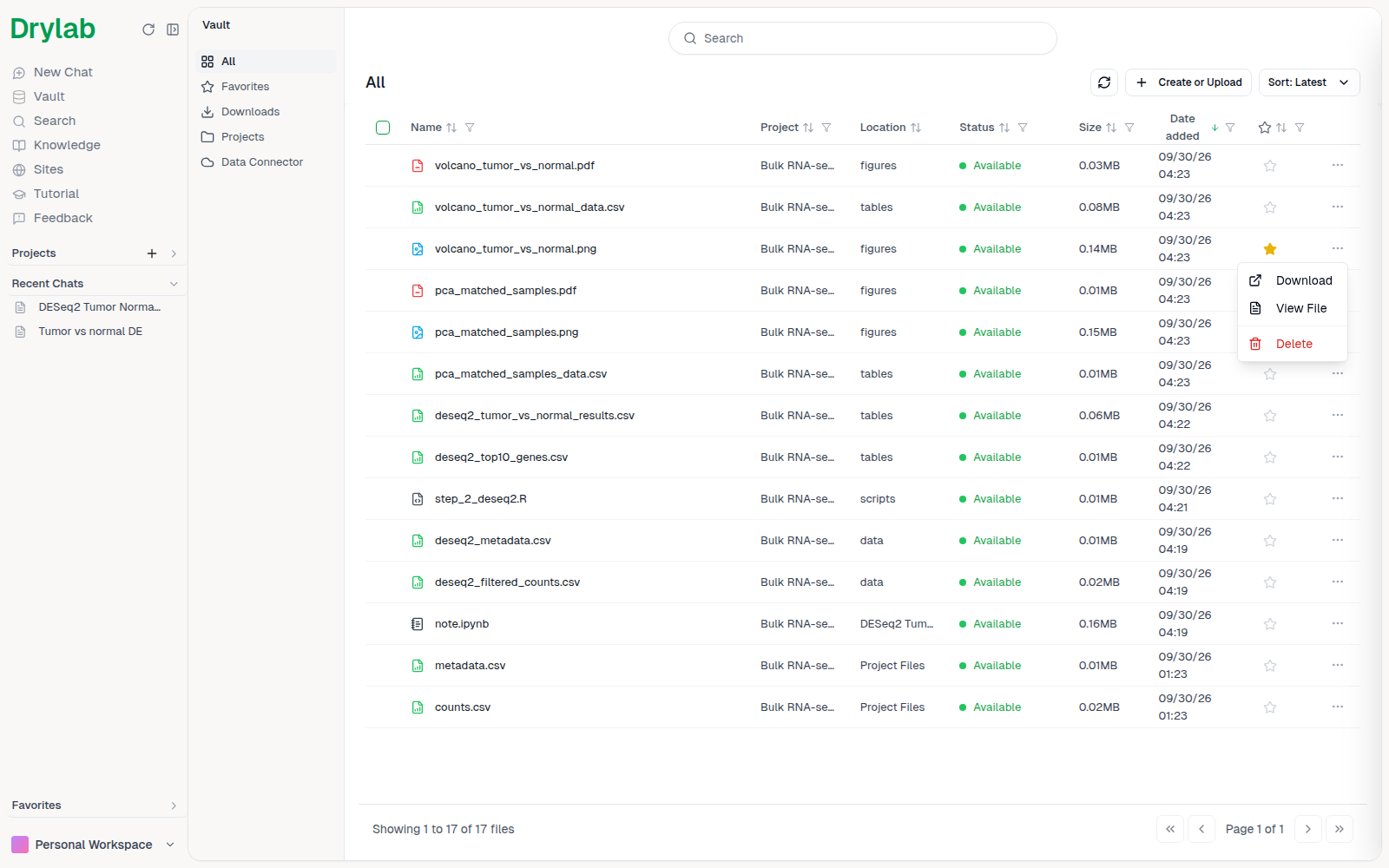The width and height of the screenshot is (1389, 868).
Task: Open more options for volcano_tumor_vs_normal.pdf
Action: 1338,165
